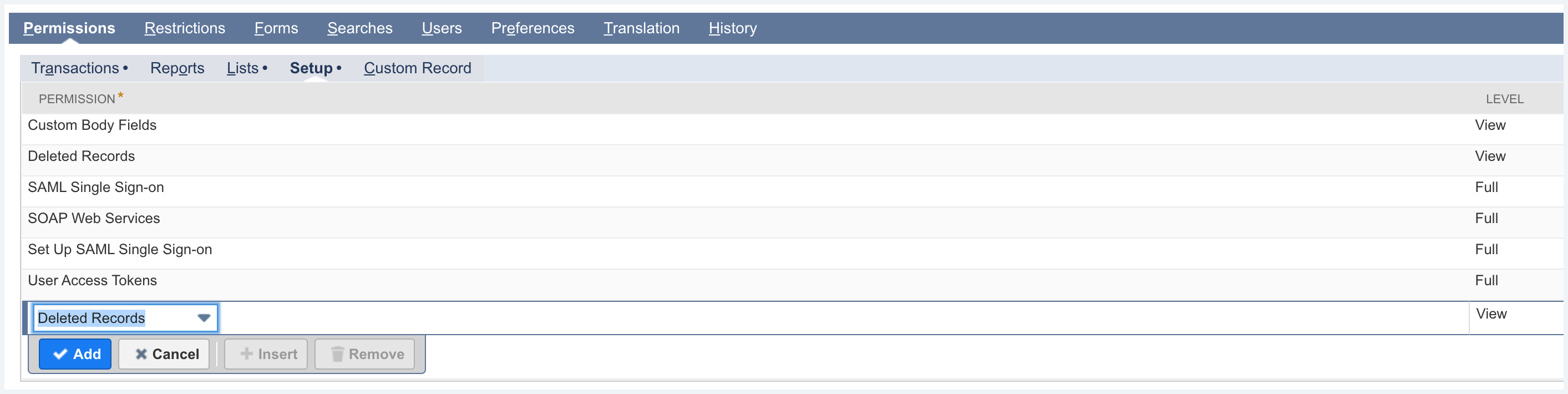Open the Deleted Records permission dropdown arrow
The height and width of the screenshot is (394, 1568).
[204, 317]
